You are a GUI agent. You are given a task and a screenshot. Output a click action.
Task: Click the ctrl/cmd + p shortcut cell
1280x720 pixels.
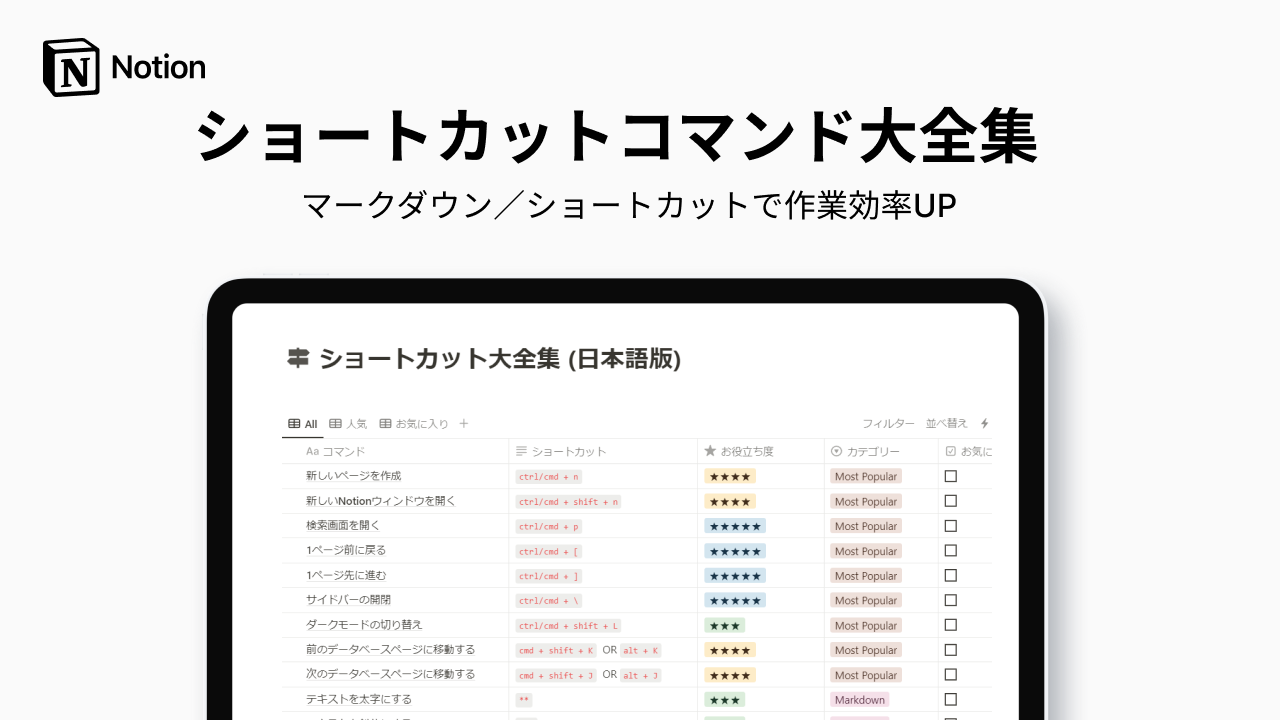pos(549,527)
